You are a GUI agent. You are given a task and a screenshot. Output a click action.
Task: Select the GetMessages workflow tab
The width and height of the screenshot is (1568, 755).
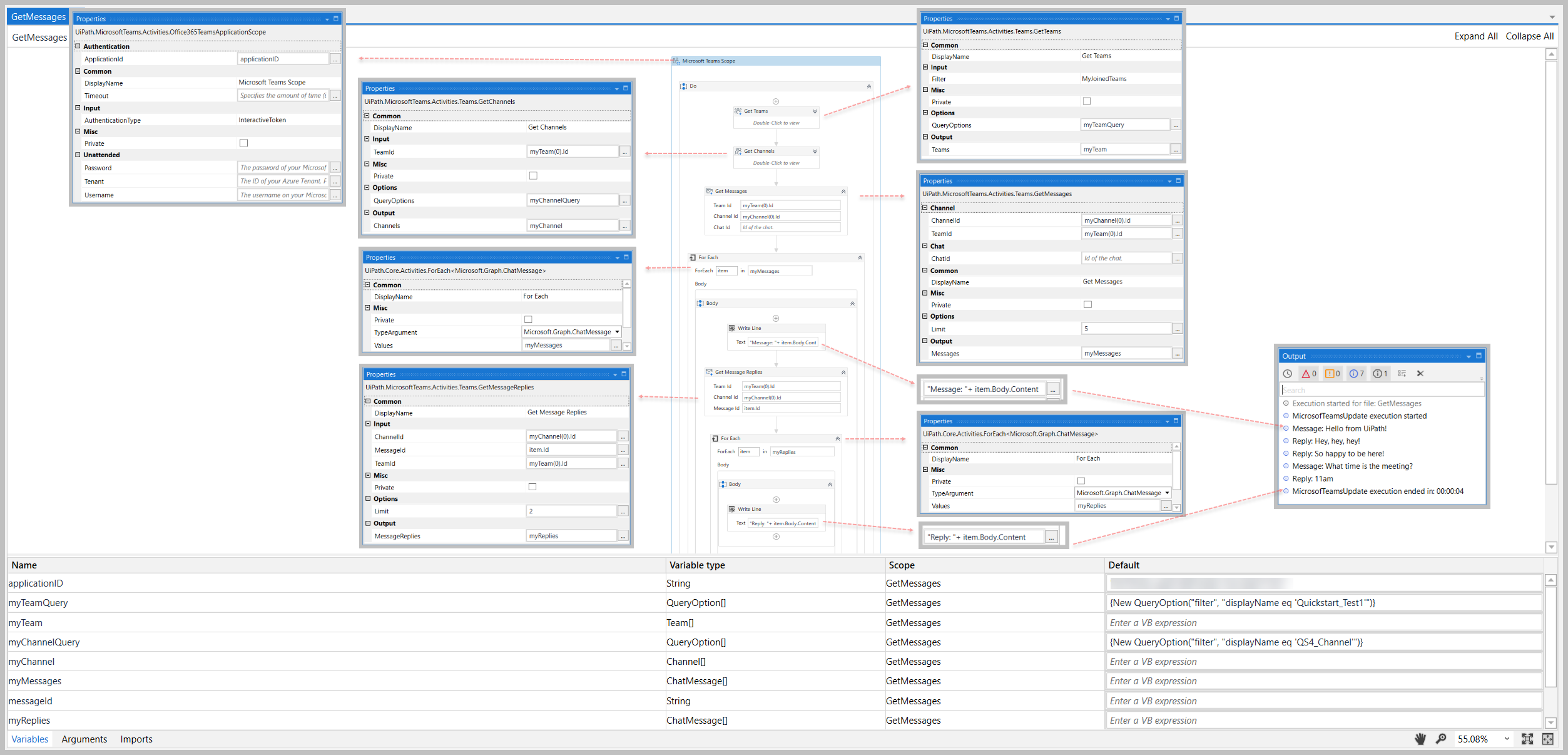(38, 17)
